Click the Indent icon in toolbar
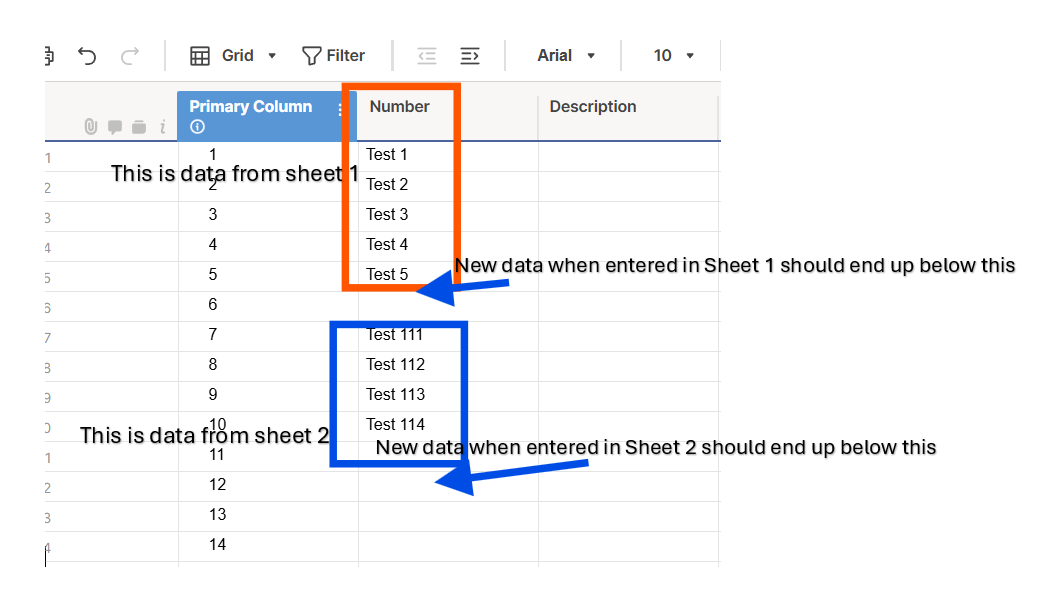Viewport: 1045px width, 615px height. [470, 56]
